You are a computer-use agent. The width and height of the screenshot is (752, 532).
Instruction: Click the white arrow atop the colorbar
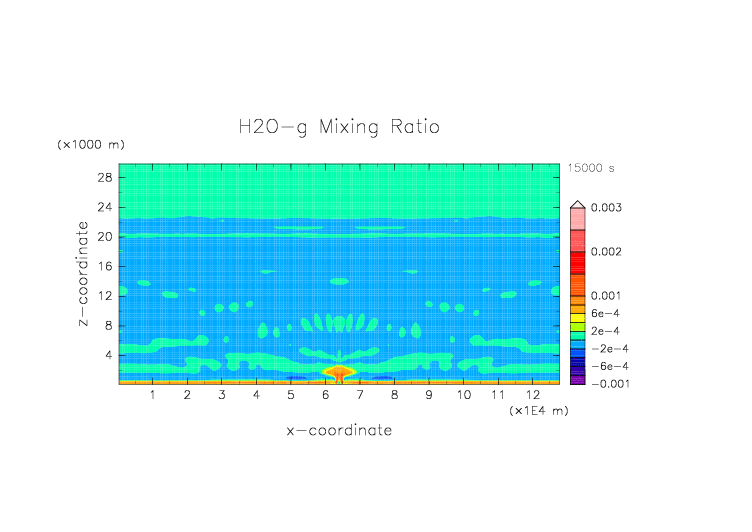tap(577, 204)
